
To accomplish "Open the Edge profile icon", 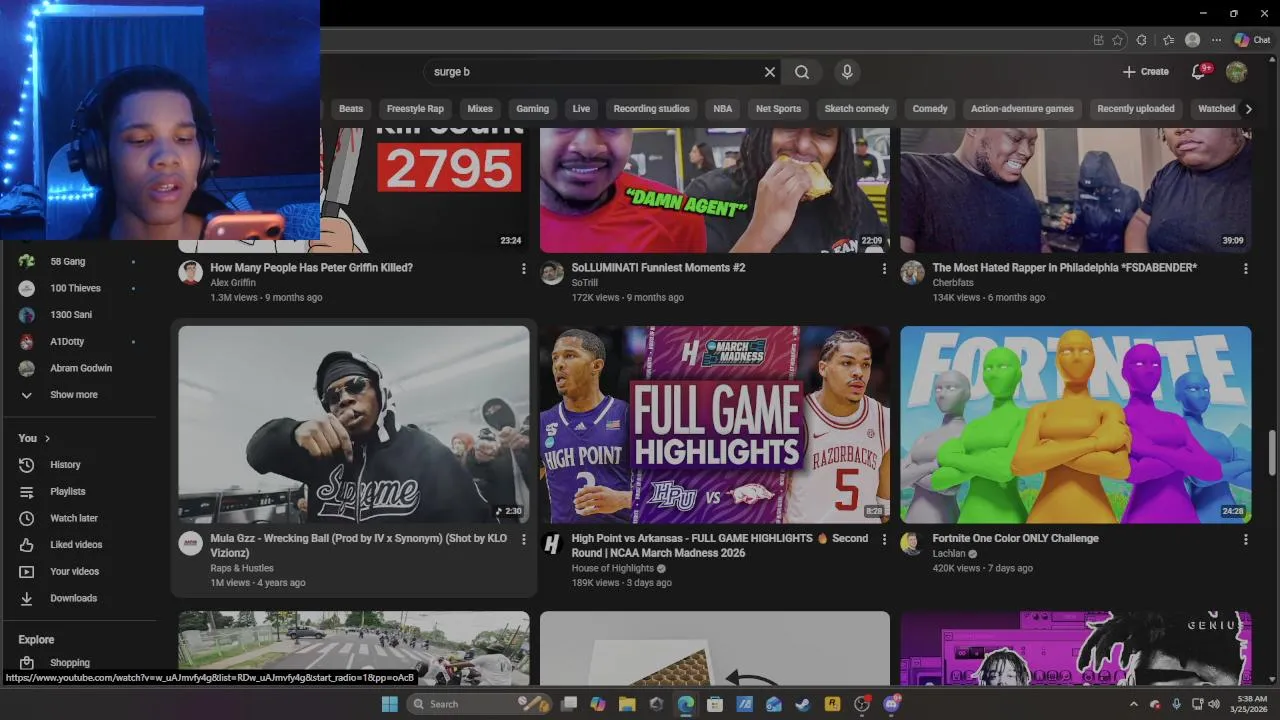I will coord(1192,40).
